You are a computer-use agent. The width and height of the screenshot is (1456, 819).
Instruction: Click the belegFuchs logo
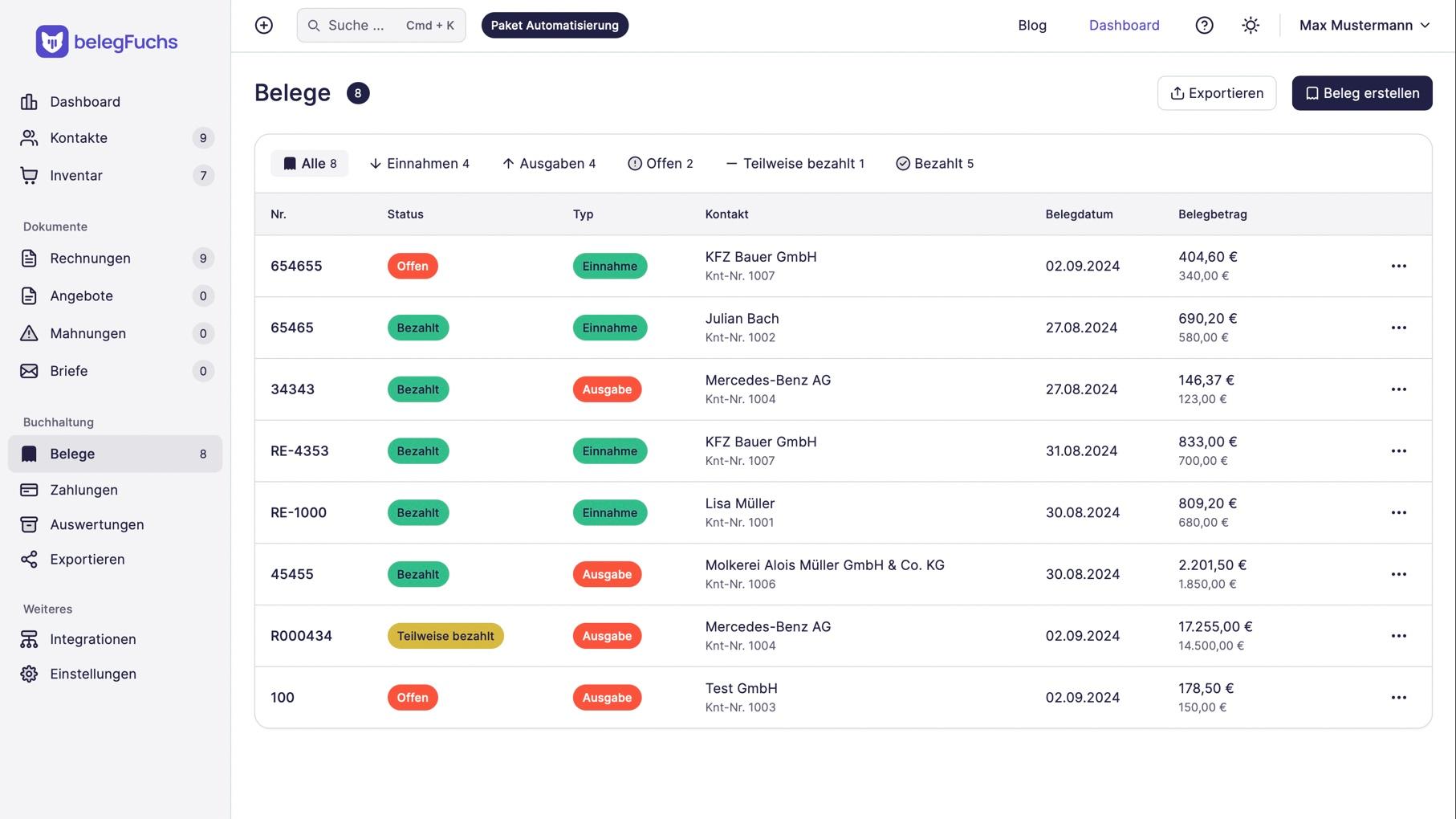click(x=107, y=42)
